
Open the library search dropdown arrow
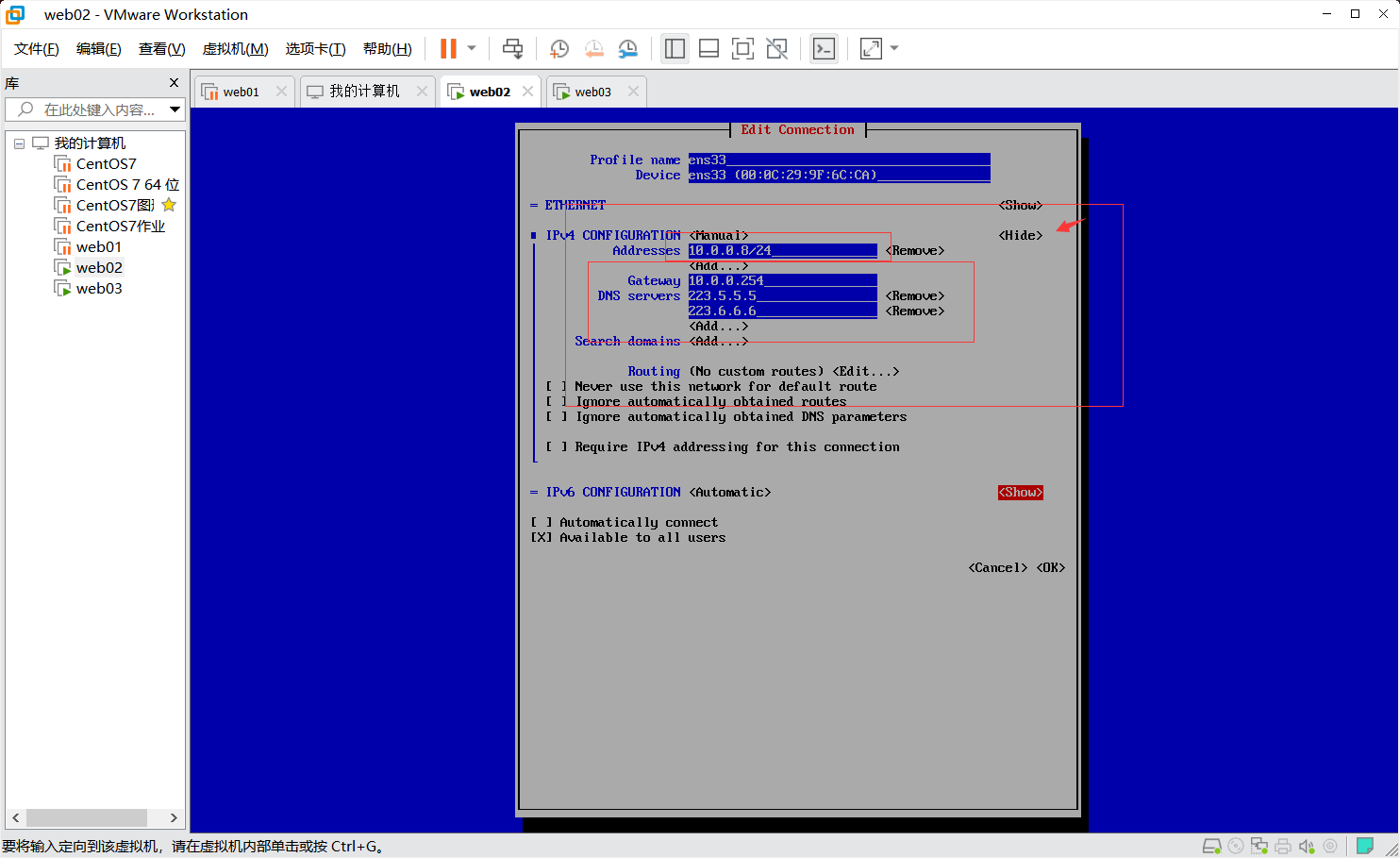pyautogui.click(x=175, y=109)
